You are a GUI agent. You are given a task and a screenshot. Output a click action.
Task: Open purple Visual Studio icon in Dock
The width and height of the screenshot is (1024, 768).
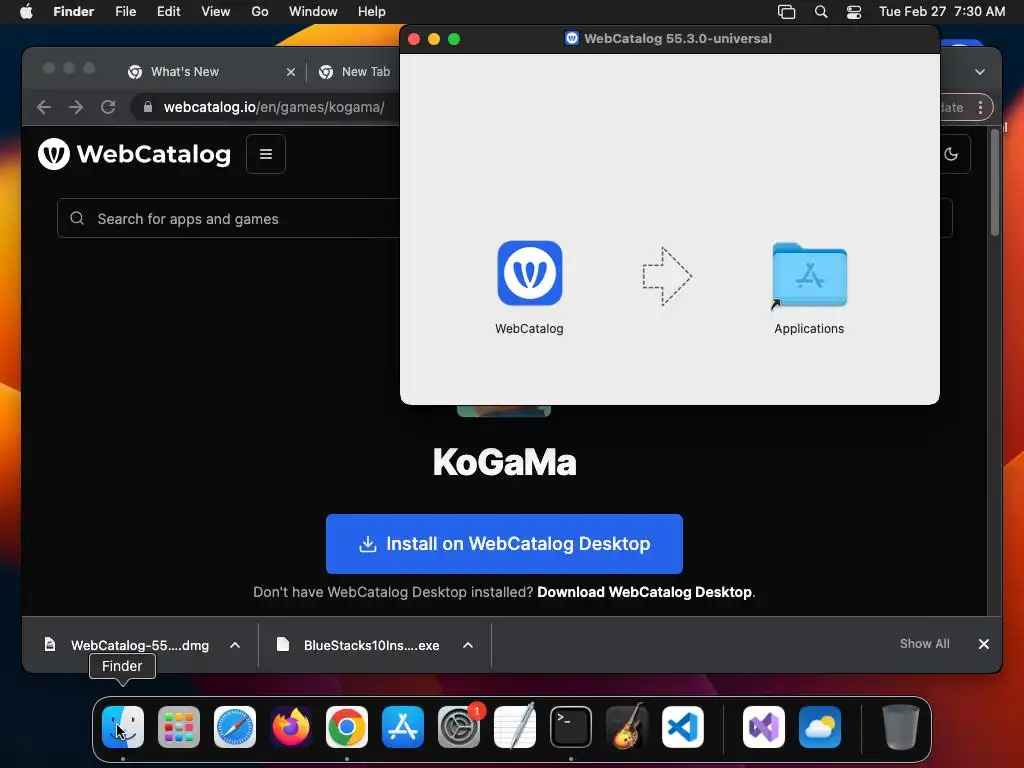click(764, 727)
